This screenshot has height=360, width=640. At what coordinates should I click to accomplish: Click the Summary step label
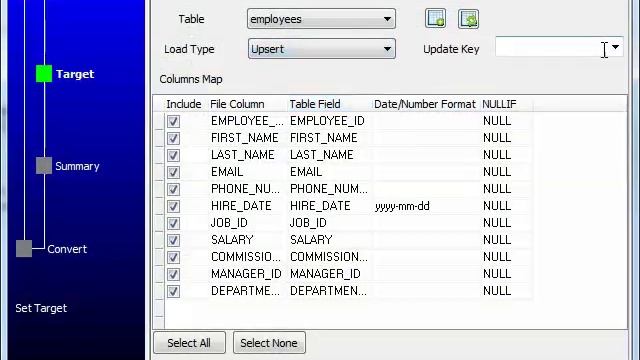77,166
